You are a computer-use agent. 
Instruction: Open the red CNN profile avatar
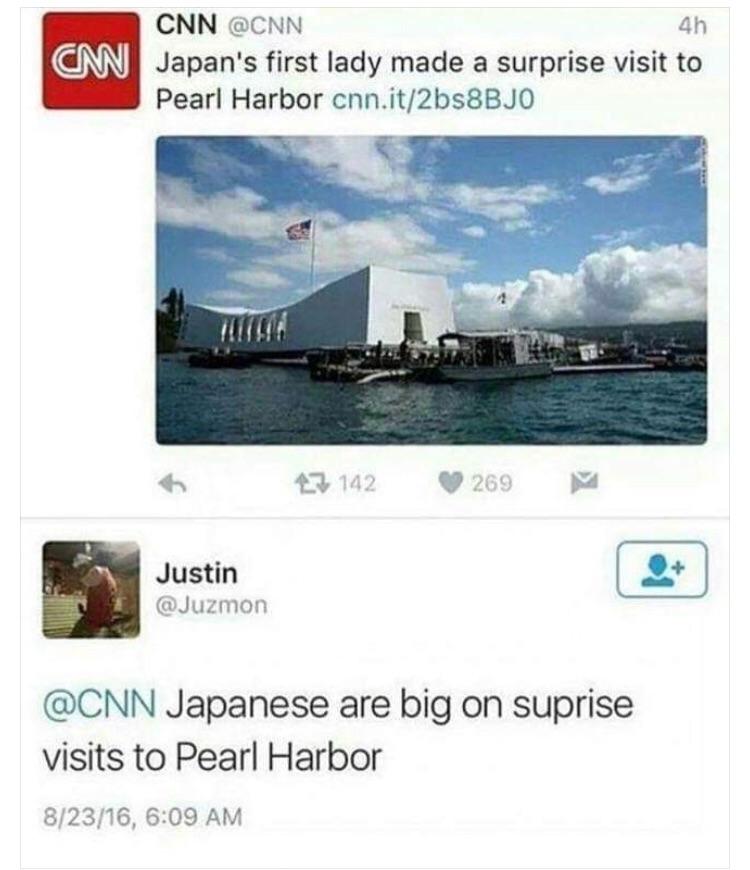[x=91, y=60]
